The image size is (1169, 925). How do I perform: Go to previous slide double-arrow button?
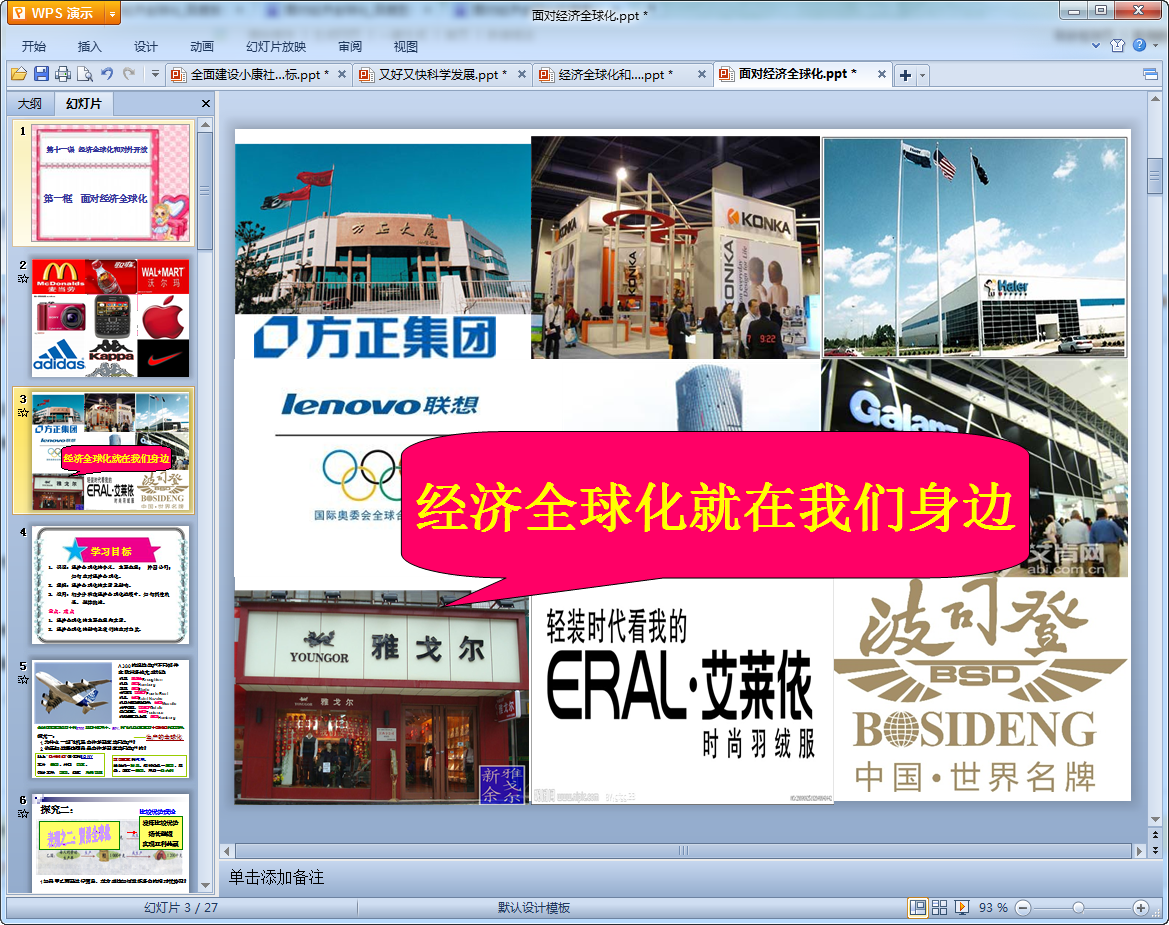click(x=1155, y=836)
